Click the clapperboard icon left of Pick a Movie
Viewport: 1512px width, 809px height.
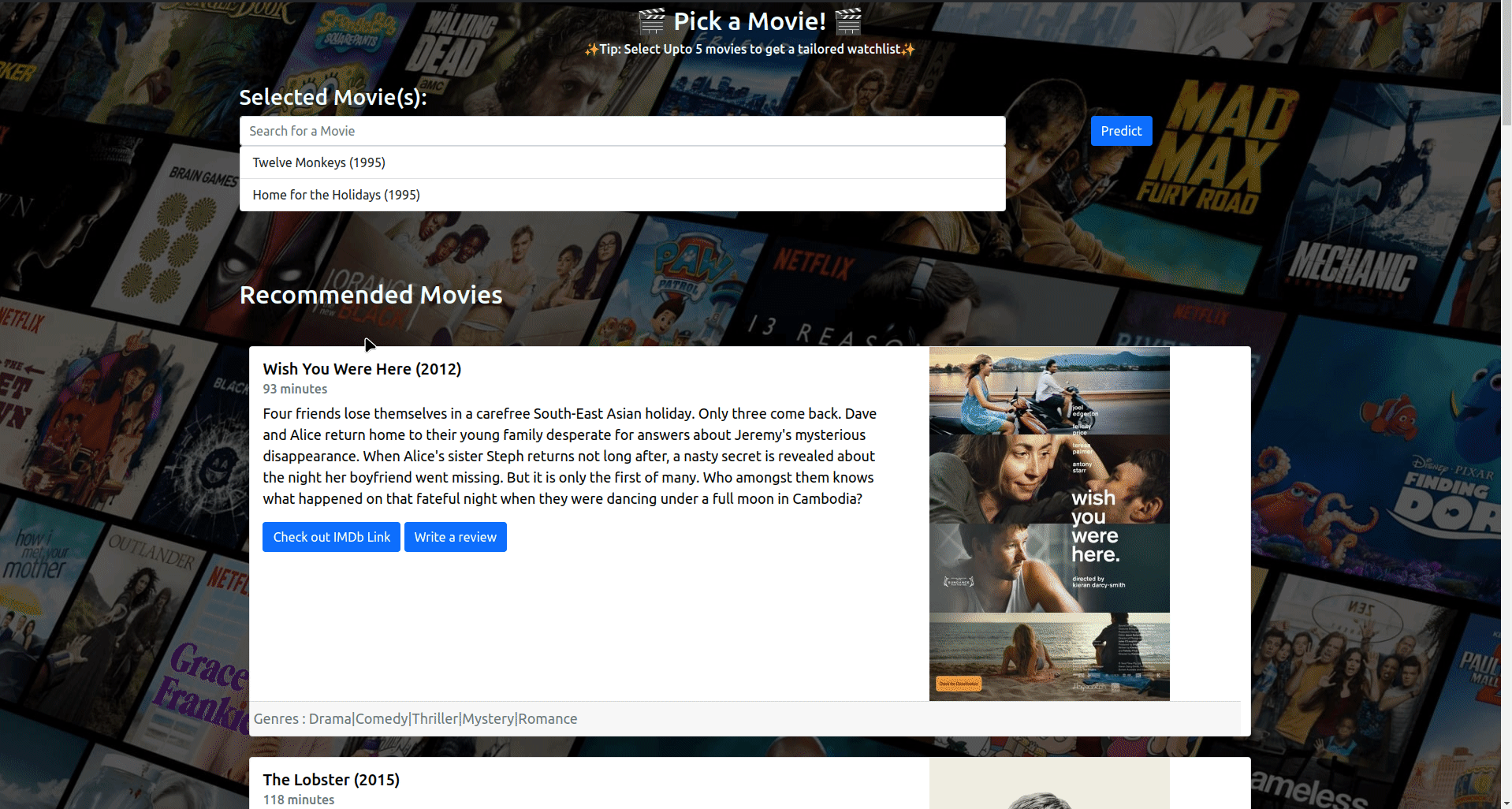pyautogui.click(x=651, y=21)
